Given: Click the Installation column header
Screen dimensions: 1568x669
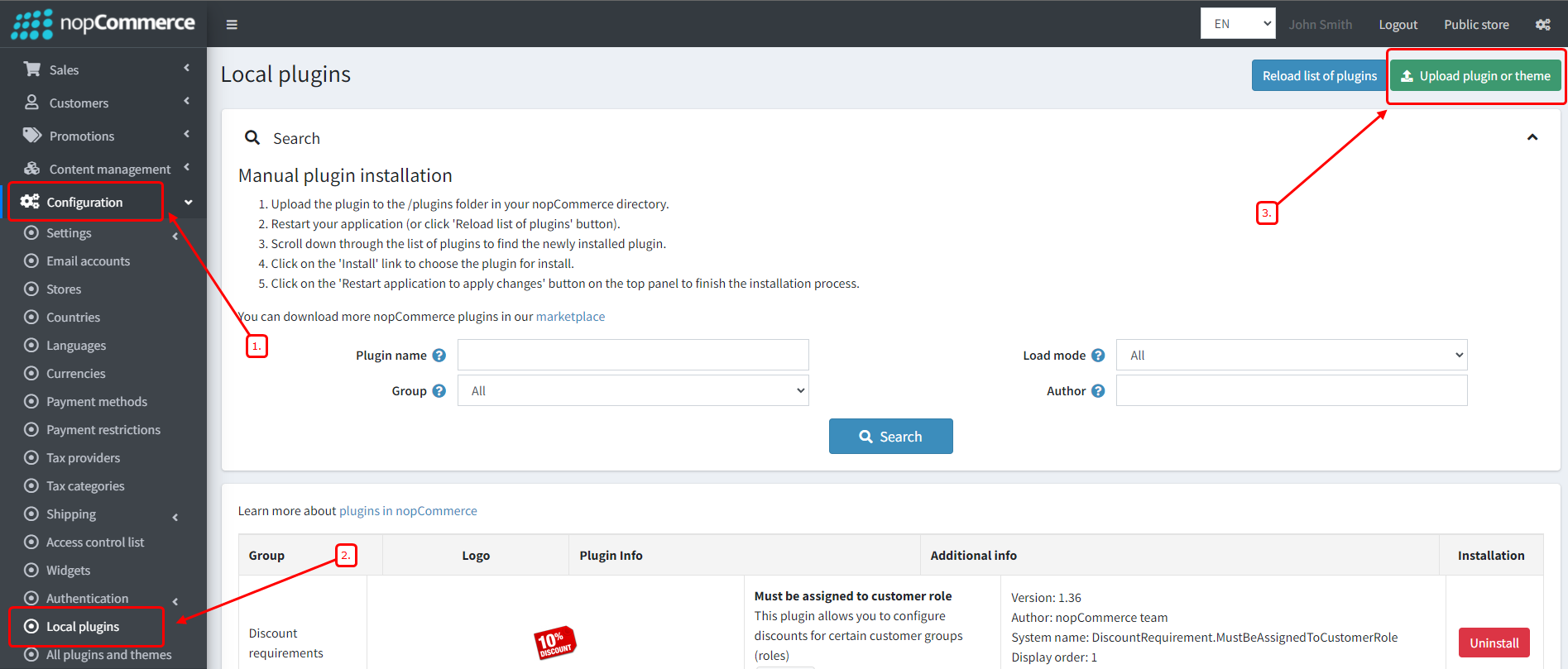Looking at the screenshot, I should [1491, 556].
